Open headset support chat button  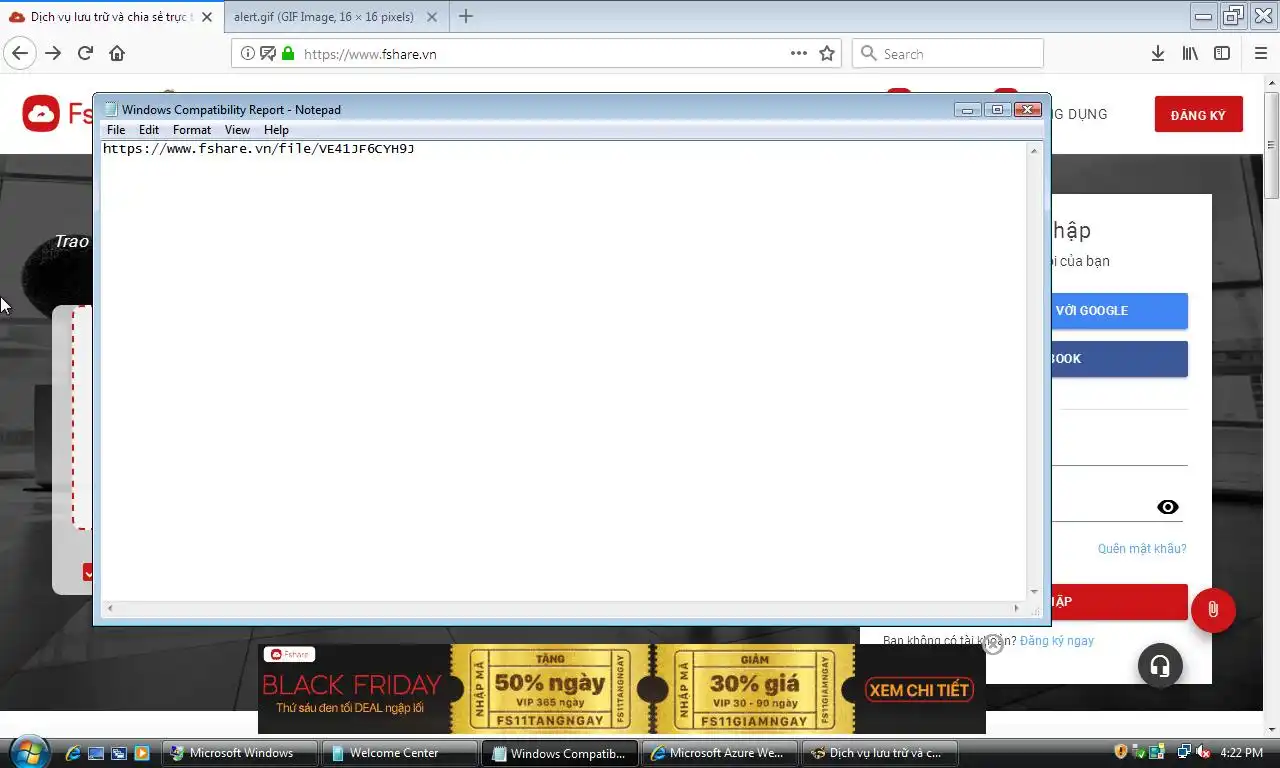[x=1160, y=665]
